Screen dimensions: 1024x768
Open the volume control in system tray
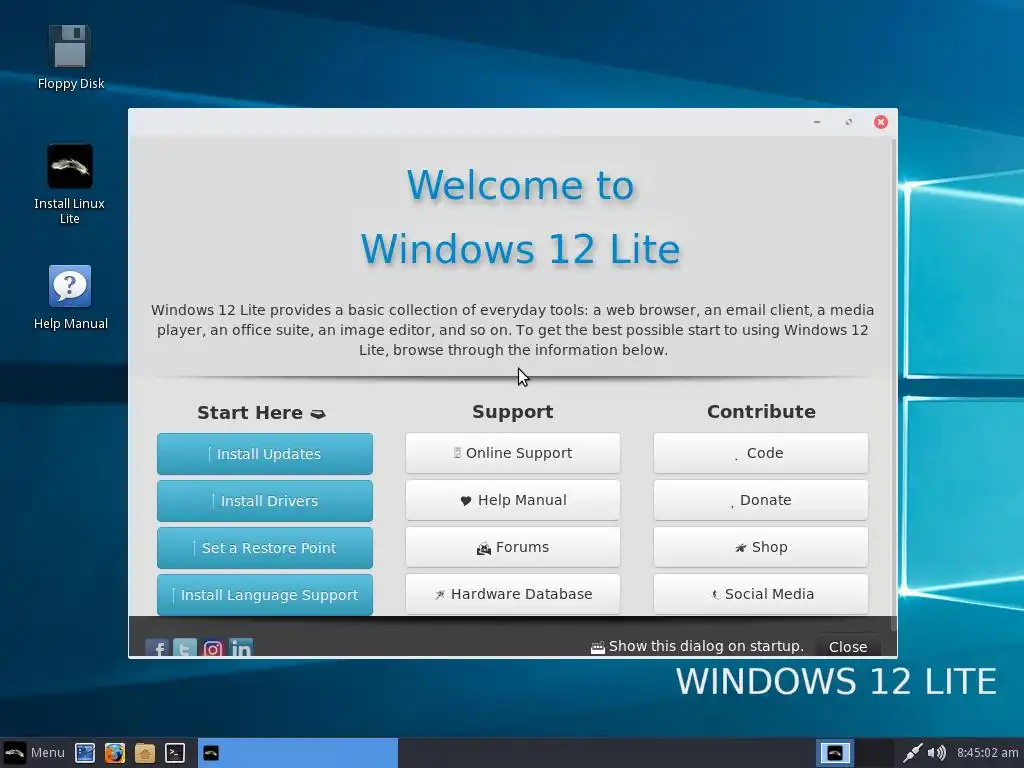[x=936, y=753]
